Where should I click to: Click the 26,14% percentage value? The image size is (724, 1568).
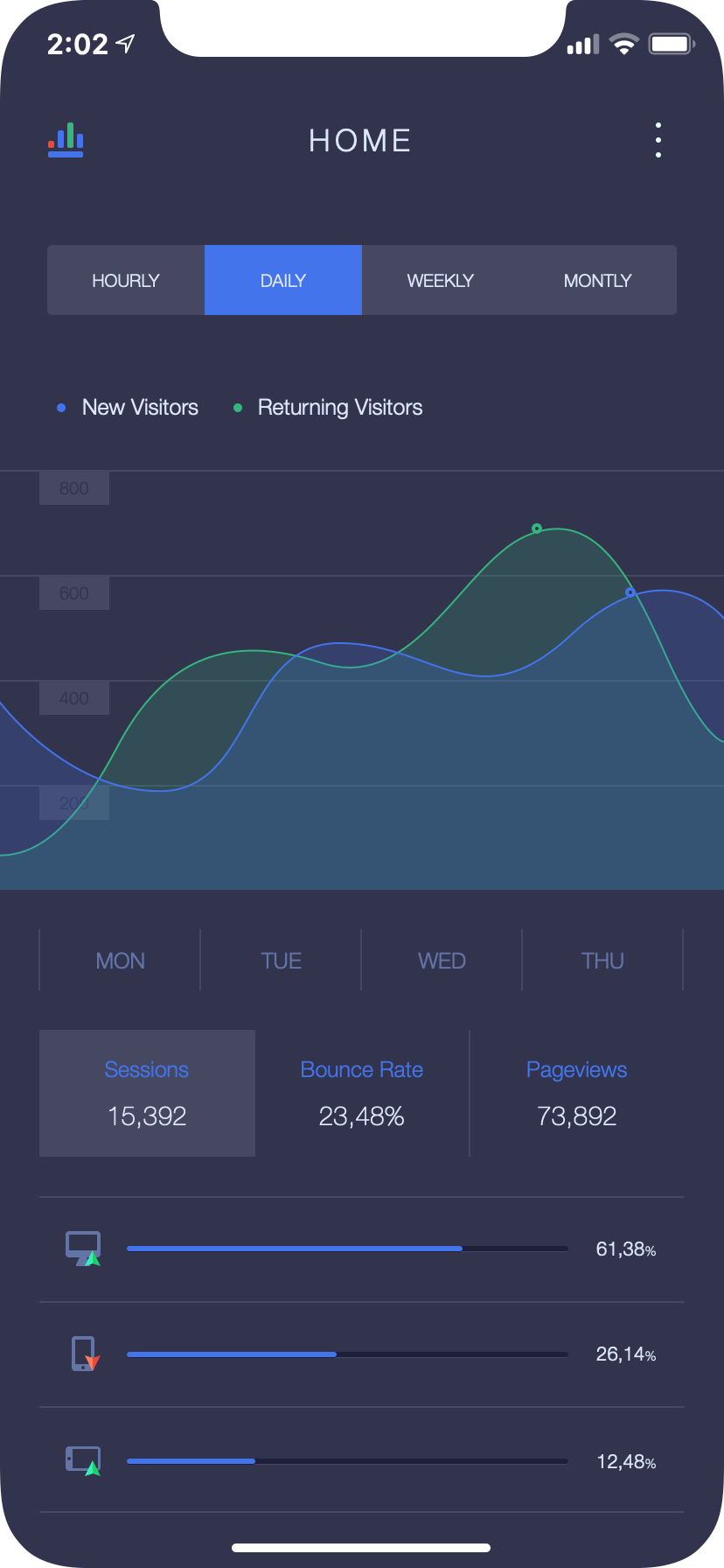[626, 1354]
